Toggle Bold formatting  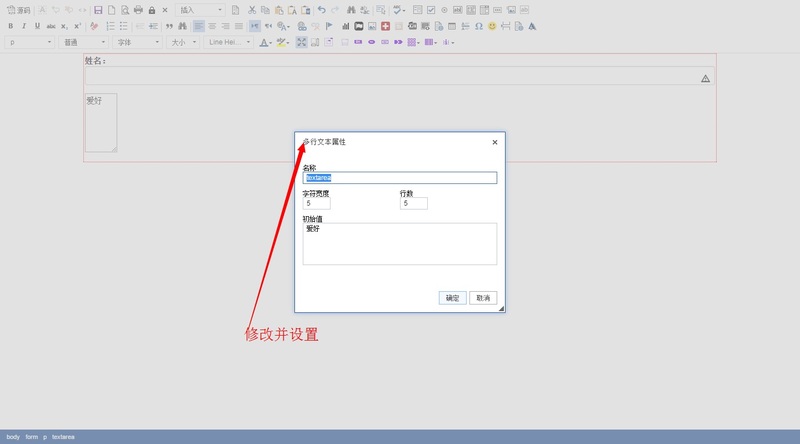click(10, 26)
